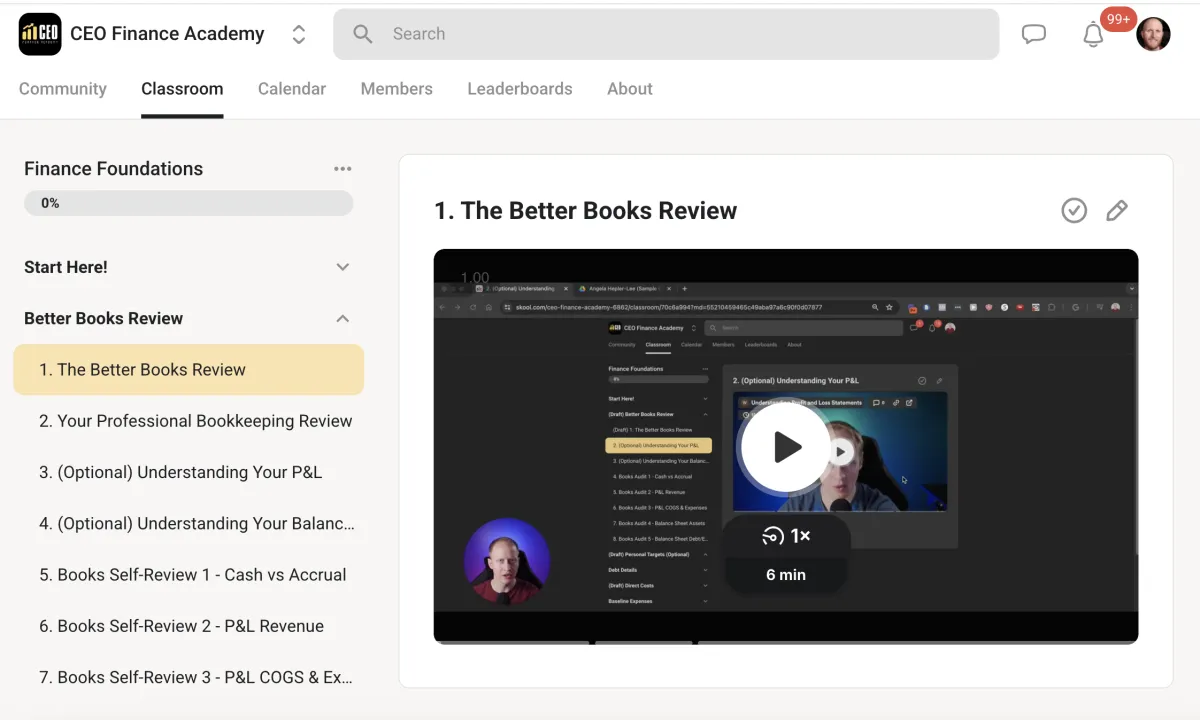Change the 1× playback speed
The image size is (1200, 720).
pyautogui.click(x=786, y=536)
